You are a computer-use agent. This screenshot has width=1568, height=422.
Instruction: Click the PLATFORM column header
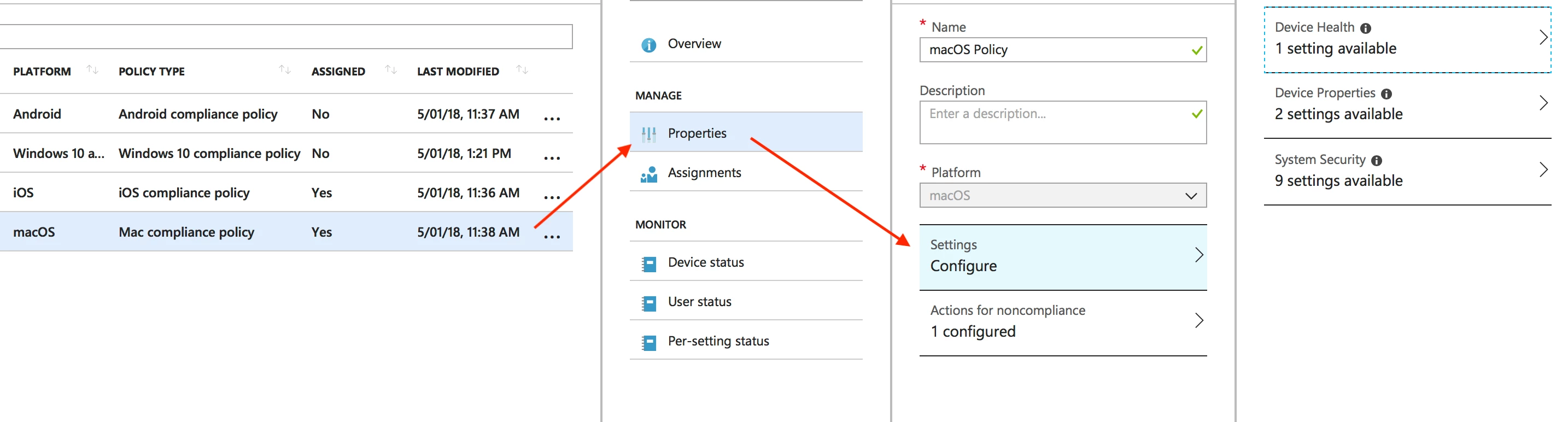pyautogui.click(x=42, y=71)
